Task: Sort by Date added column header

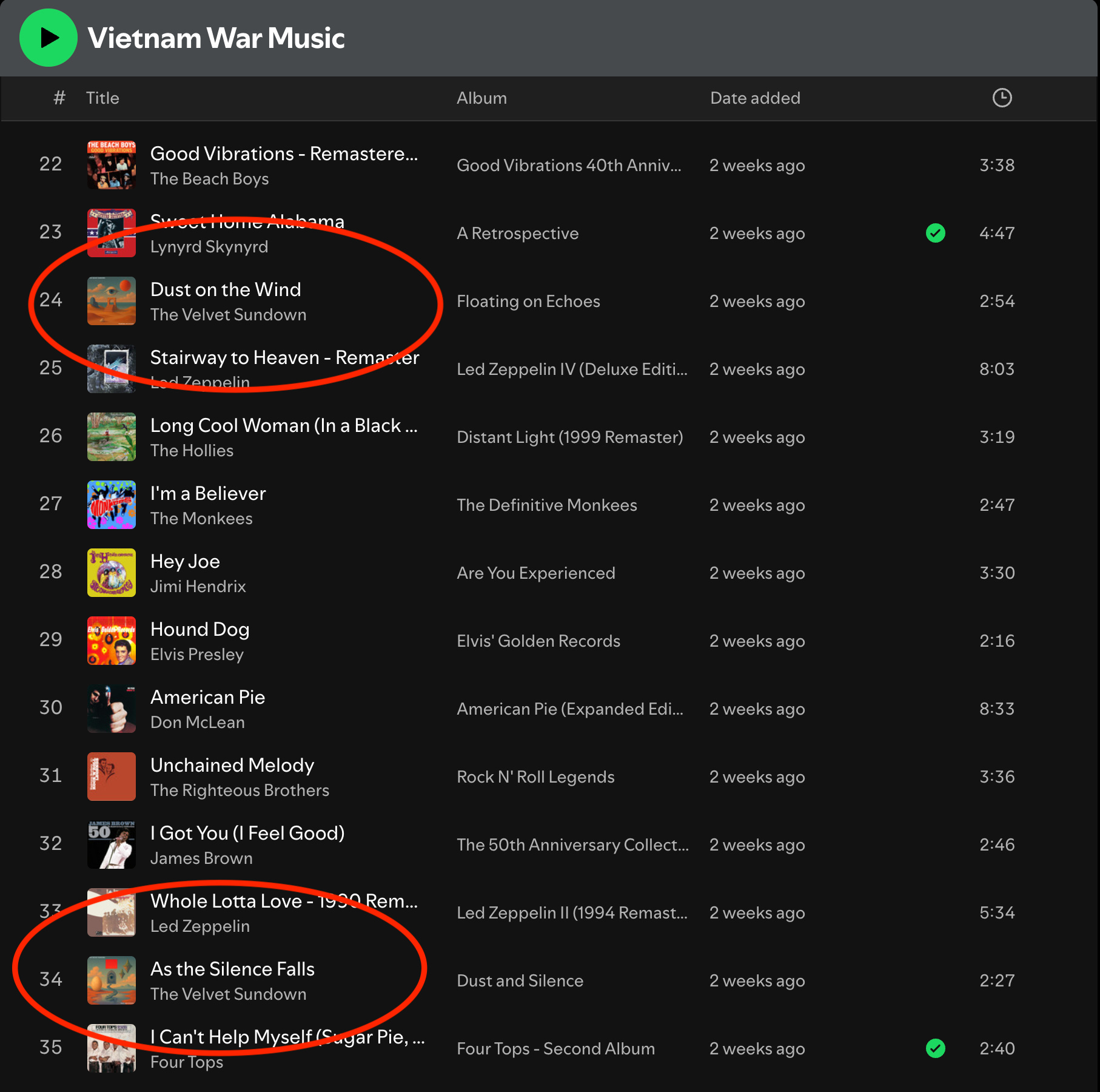Action: 755,98
